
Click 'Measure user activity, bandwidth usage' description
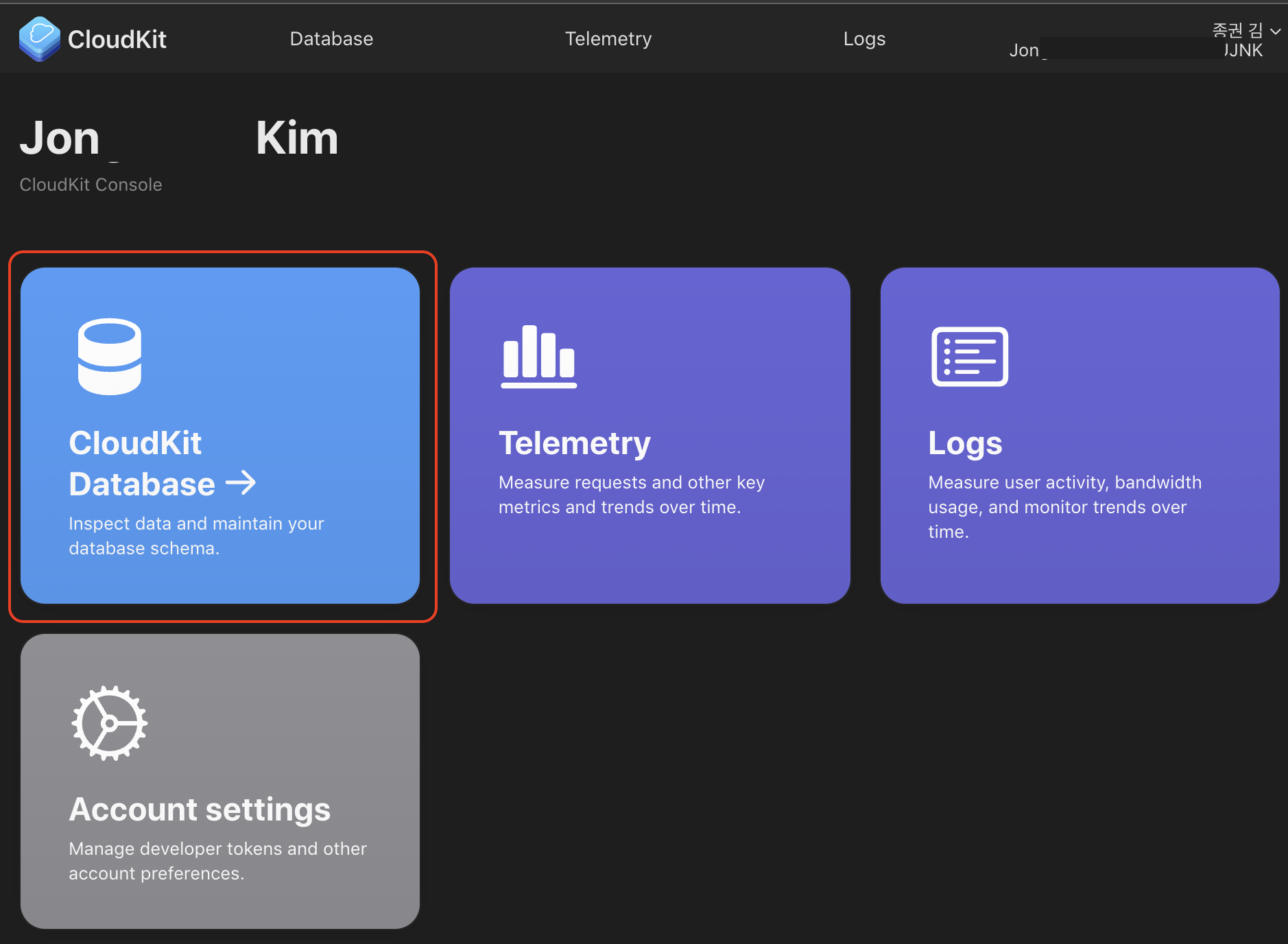(x=1065, y=507)
